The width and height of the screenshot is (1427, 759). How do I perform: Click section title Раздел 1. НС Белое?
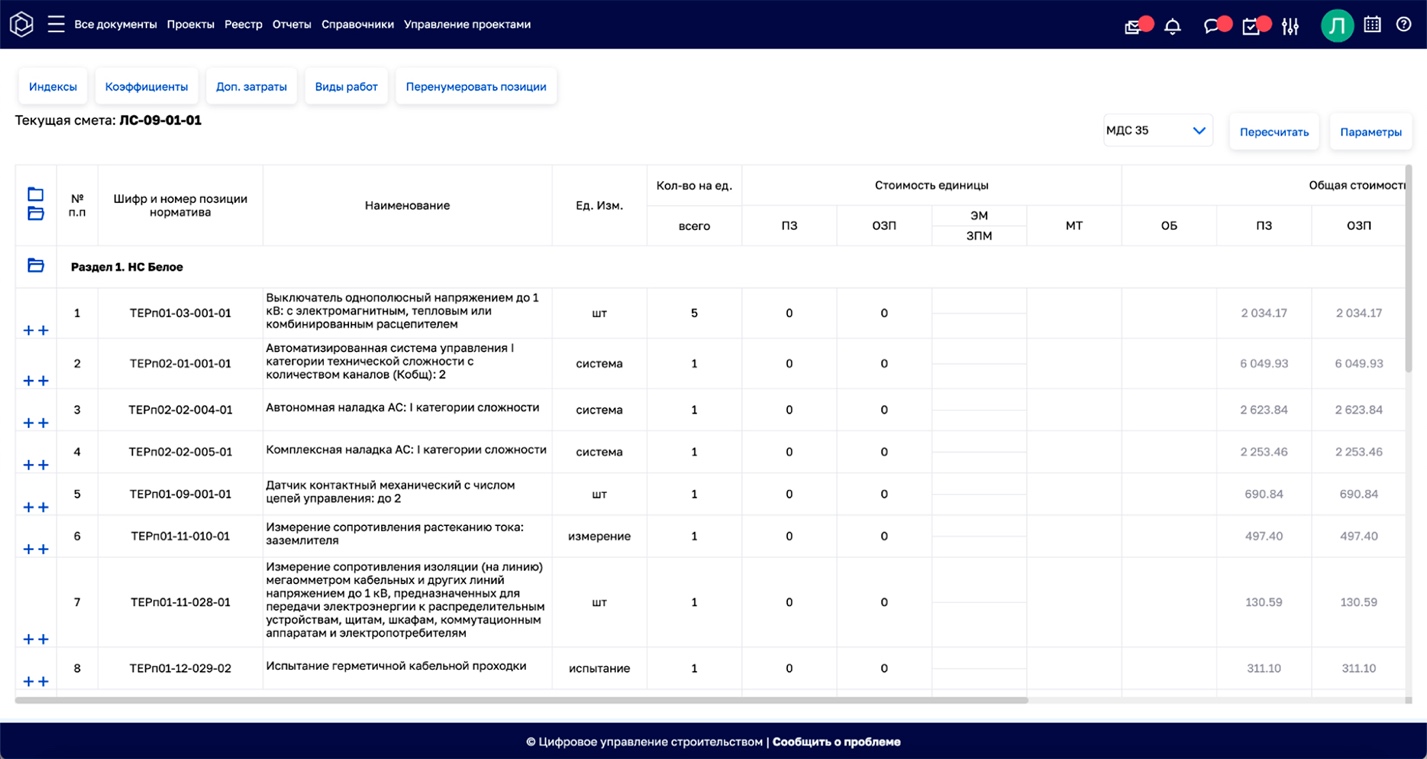pos(127,267)
